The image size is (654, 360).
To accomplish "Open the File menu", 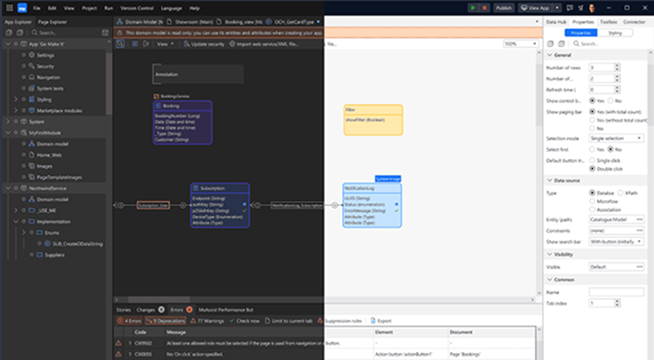I will point(37,8).
